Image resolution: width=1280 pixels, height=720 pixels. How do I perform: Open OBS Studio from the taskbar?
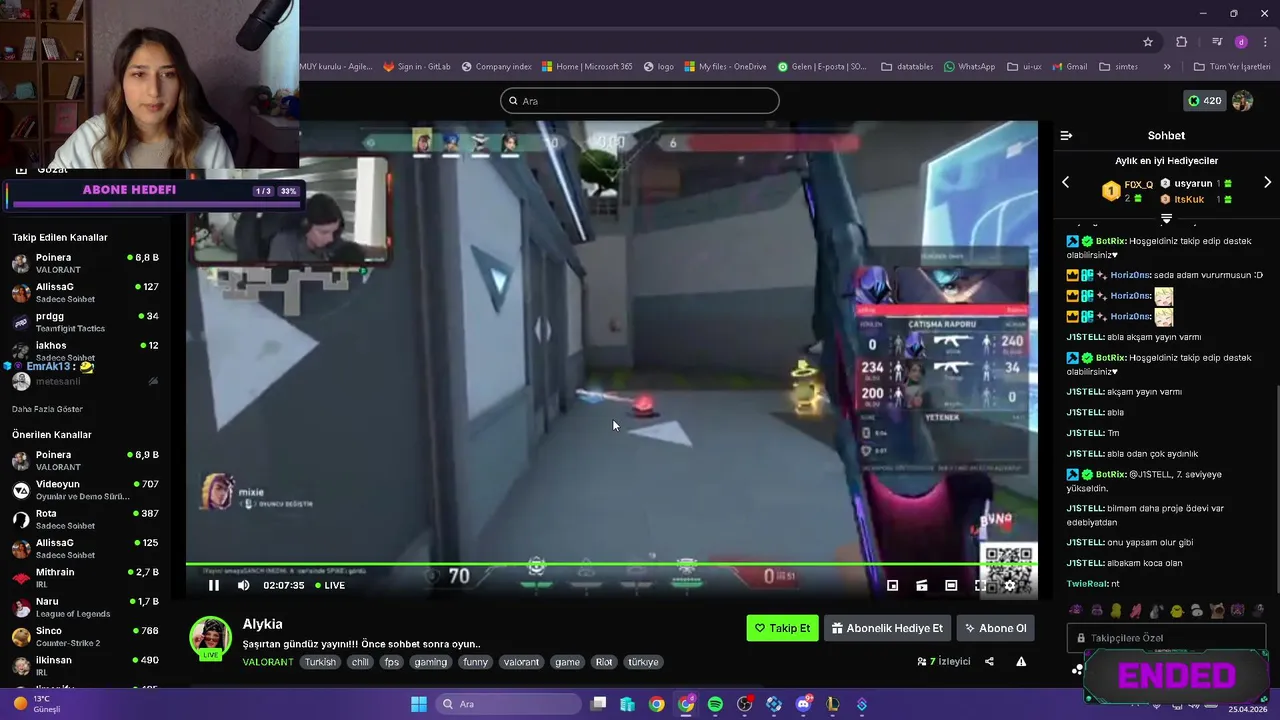[745, 704]
